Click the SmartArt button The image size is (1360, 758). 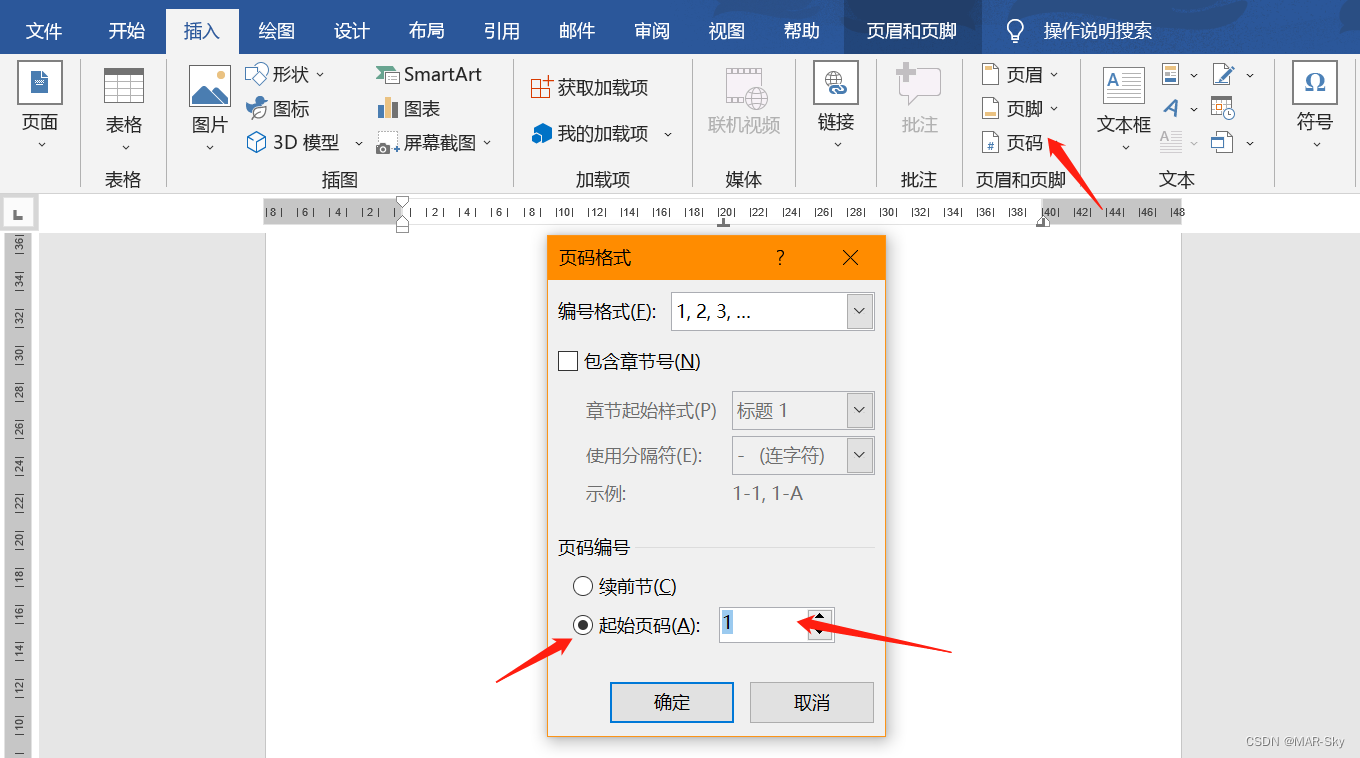[x=429, y=74]
